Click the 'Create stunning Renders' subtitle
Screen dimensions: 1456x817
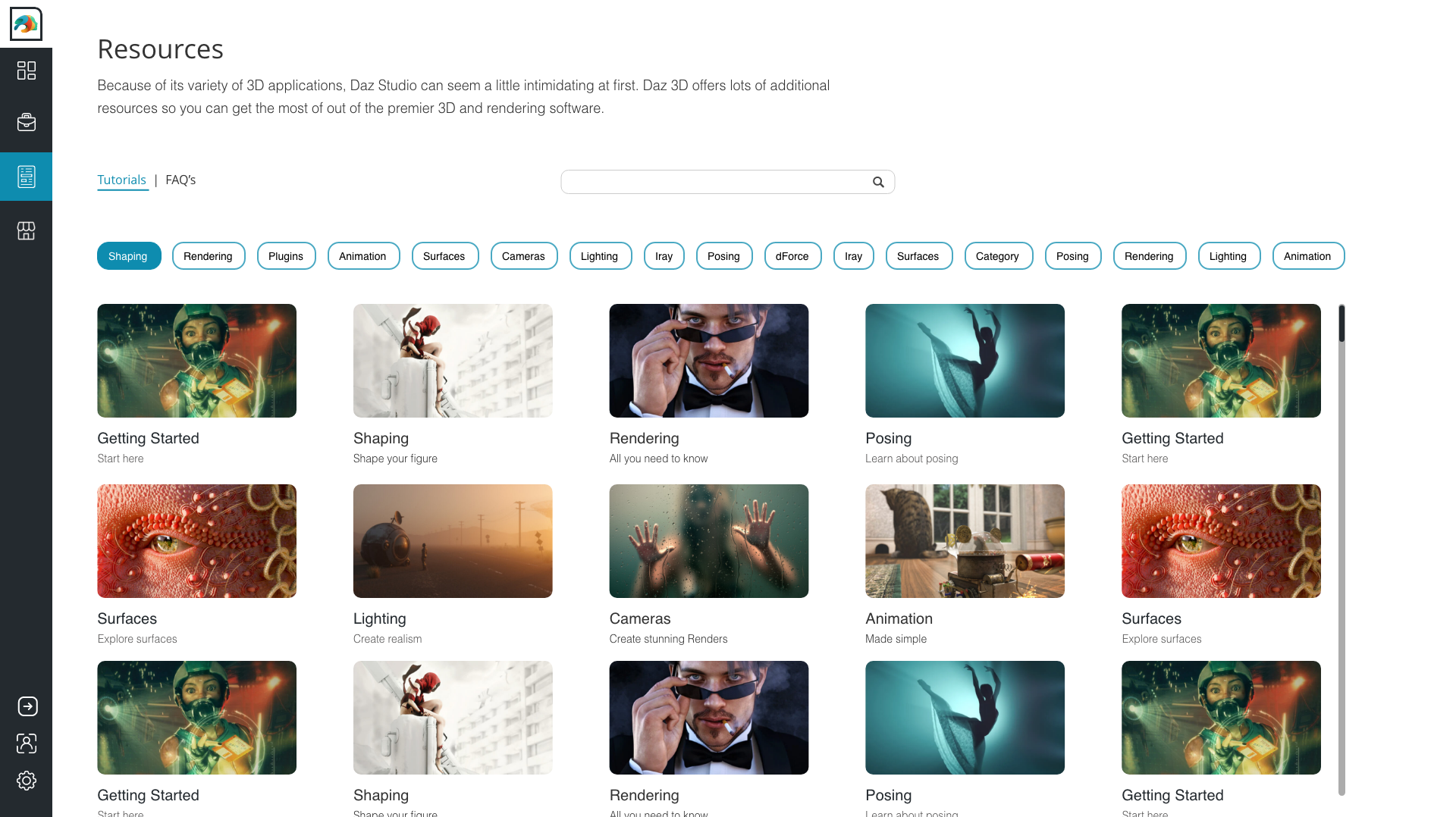668,639
